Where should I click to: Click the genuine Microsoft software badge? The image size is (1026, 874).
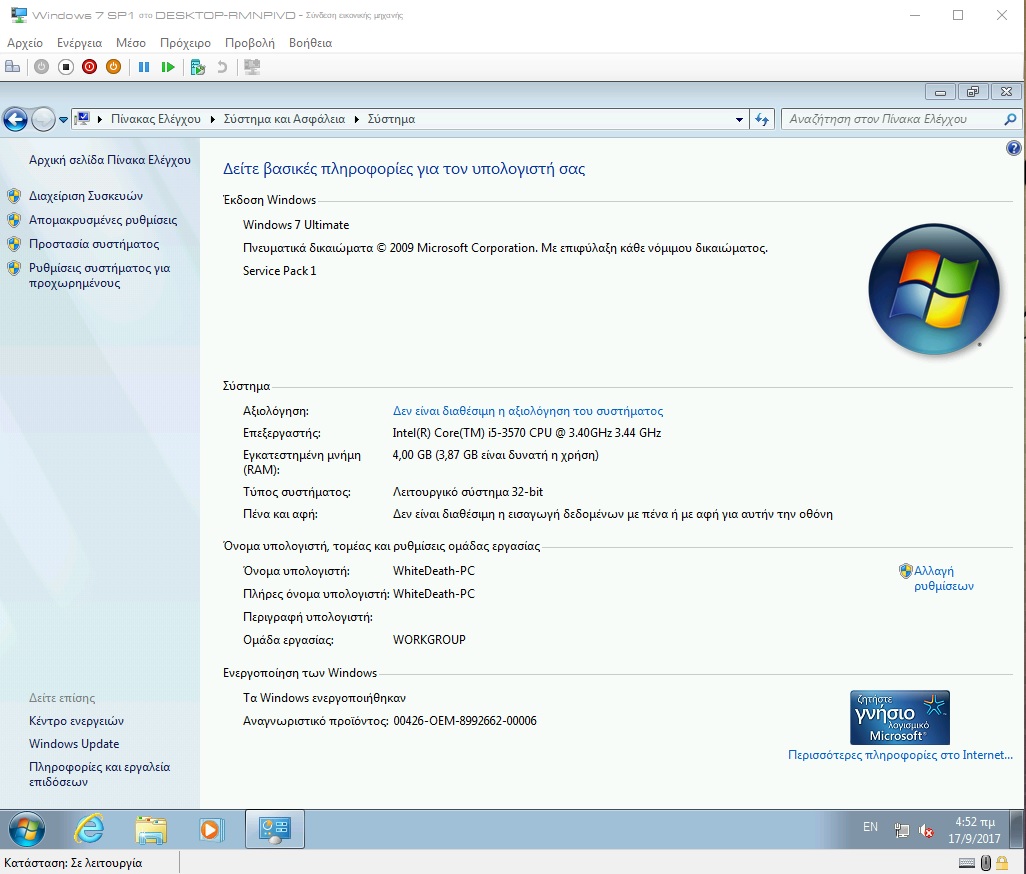coord(900,717)
